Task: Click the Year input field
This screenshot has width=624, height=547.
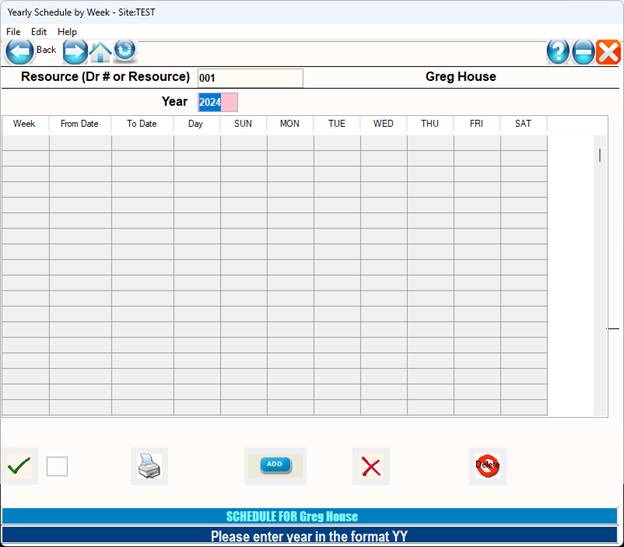Action: click(218, 102)
